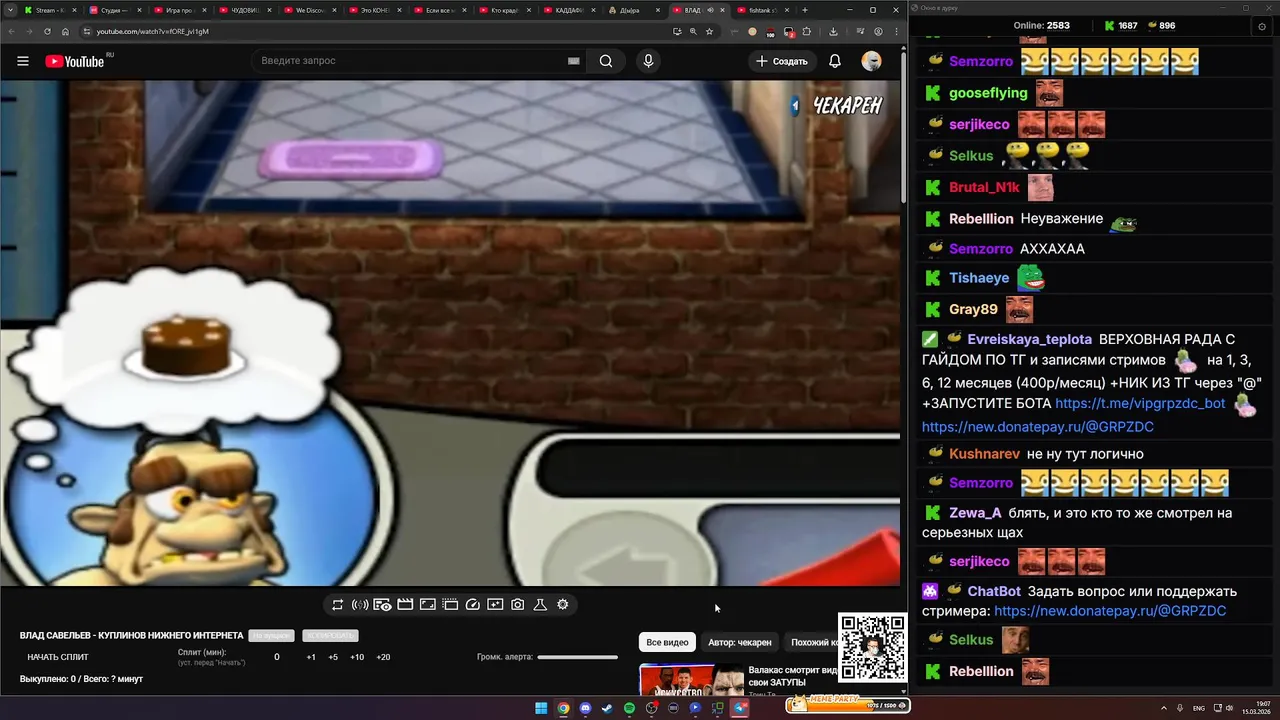Open YouTube notifications bell
1280x720 pixels.
point(835,61)
